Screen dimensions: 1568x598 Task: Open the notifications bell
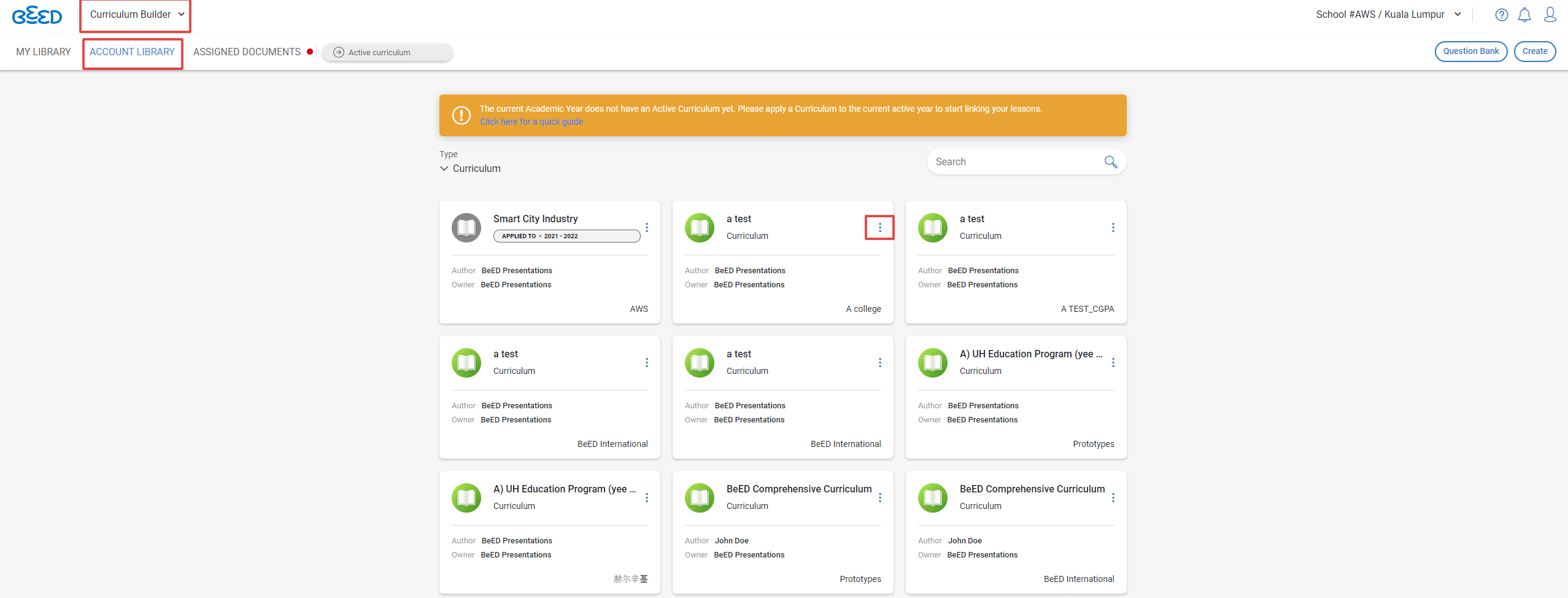click(x=1524, y=15)
